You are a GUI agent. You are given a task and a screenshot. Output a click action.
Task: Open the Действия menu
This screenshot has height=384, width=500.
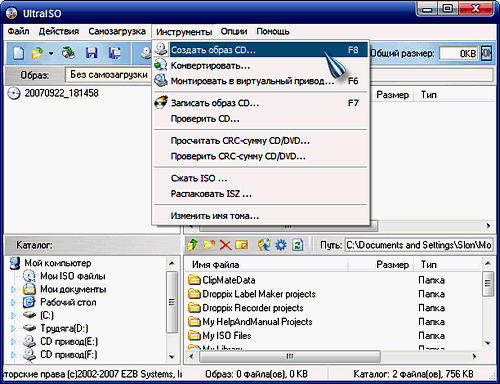pos(59,31)
